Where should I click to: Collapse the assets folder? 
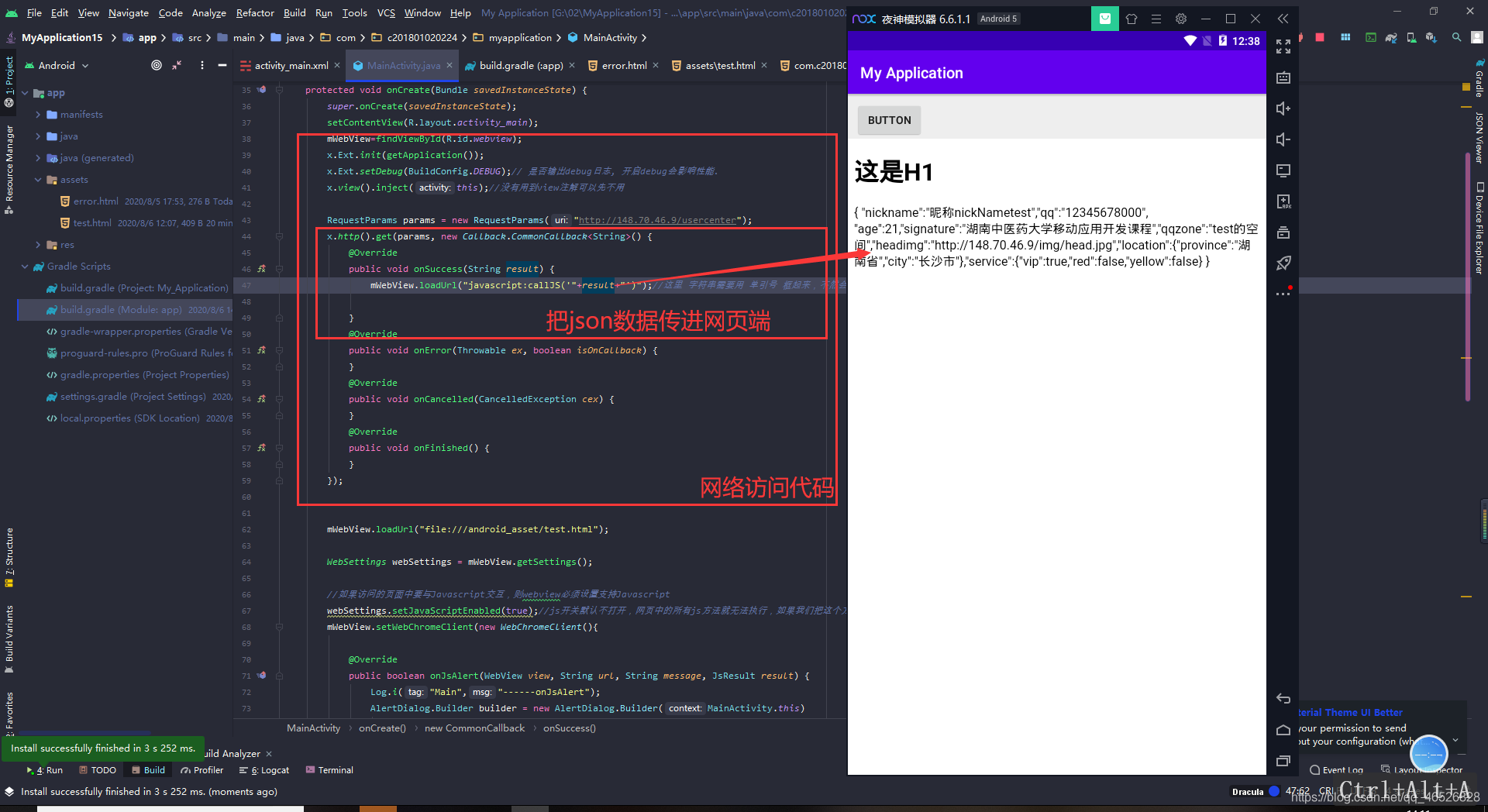[38, 180]
